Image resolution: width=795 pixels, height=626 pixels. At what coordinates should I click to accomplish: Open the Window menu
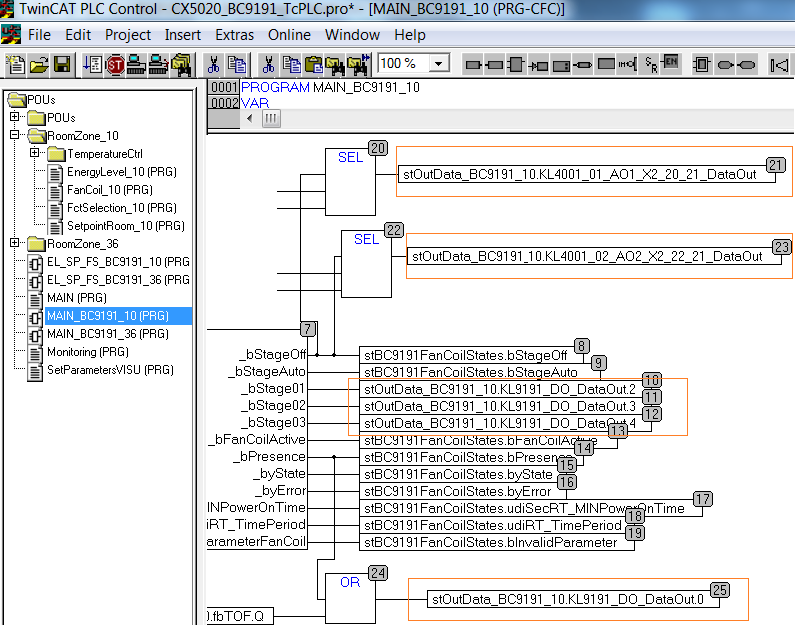coord(352,35)
